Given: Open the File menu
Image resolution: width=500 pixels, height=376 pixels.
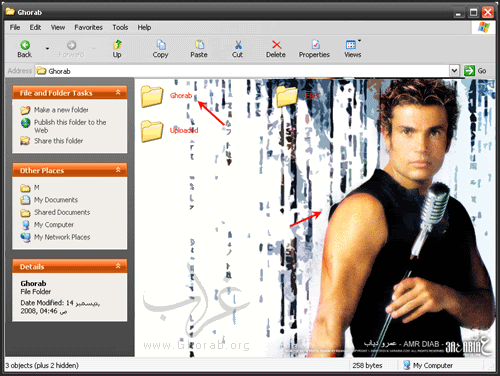Looking at the screenshot, I should (15, 27).
